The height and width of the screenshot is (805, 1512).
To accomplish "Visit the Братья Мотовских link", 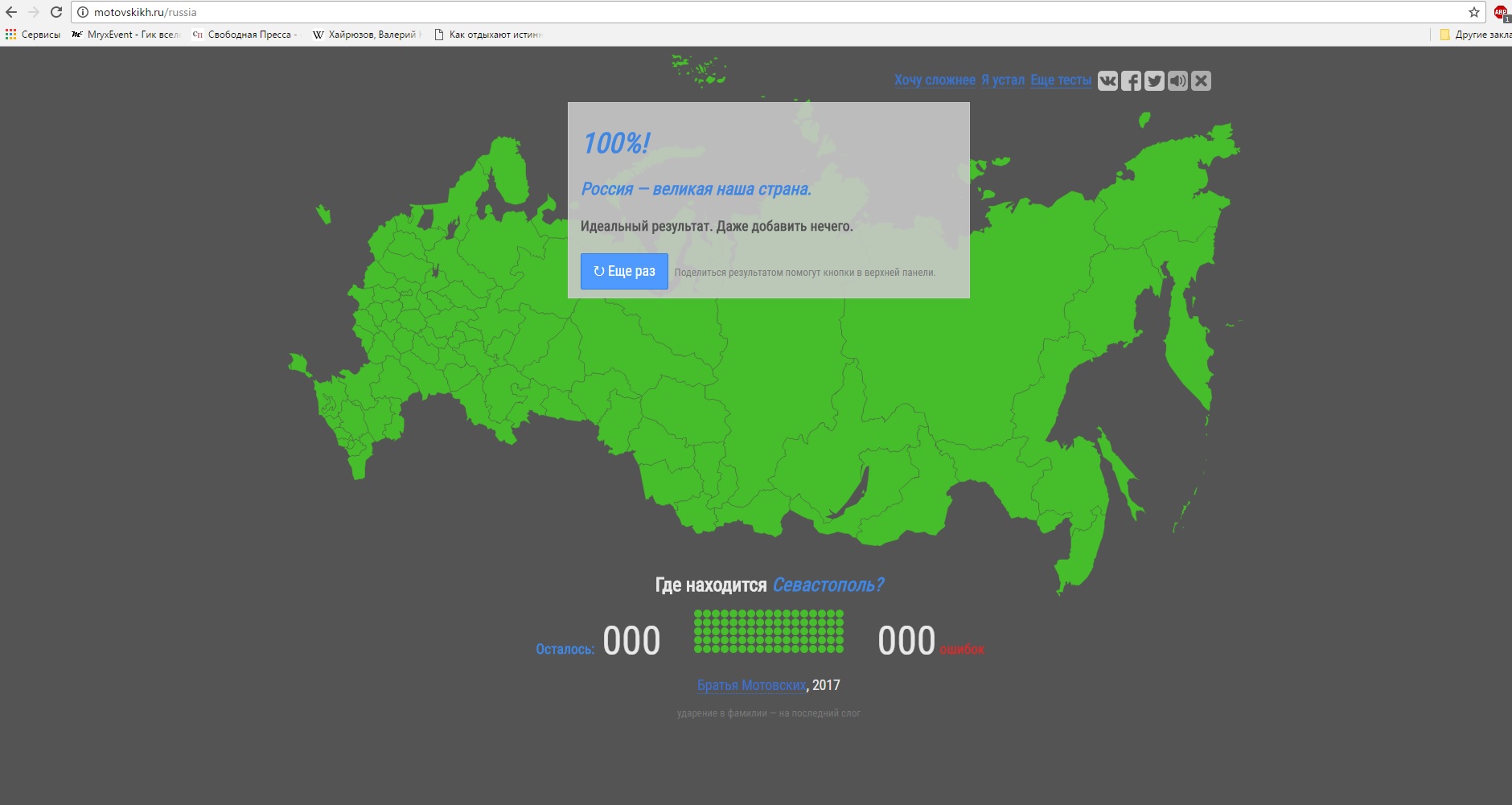I will tap(751, 685).
